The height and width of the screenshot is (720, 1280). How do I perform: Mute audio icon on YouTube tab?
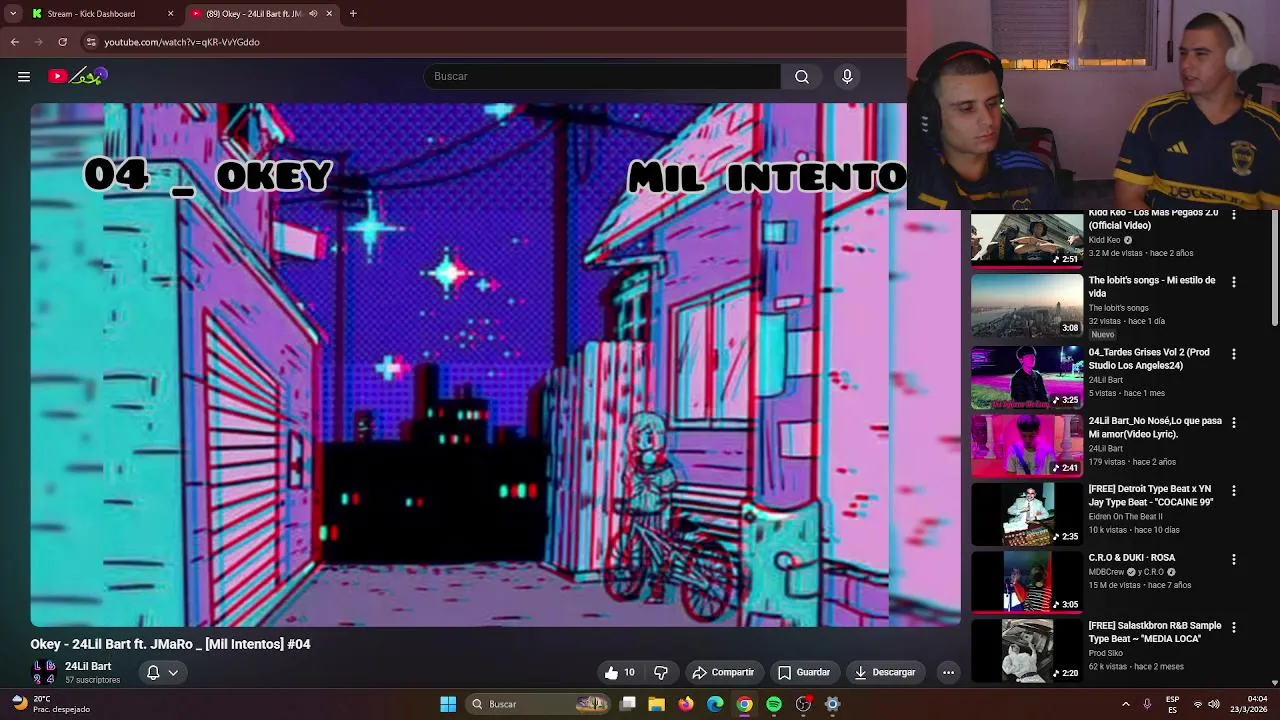pyautogui.click(x=313, y=14)
